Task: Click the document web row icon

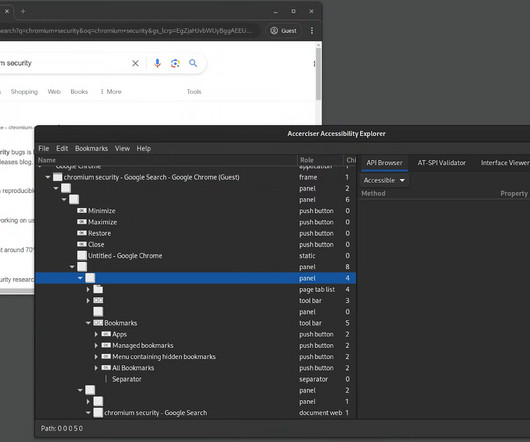Action: tap(98, 413)
